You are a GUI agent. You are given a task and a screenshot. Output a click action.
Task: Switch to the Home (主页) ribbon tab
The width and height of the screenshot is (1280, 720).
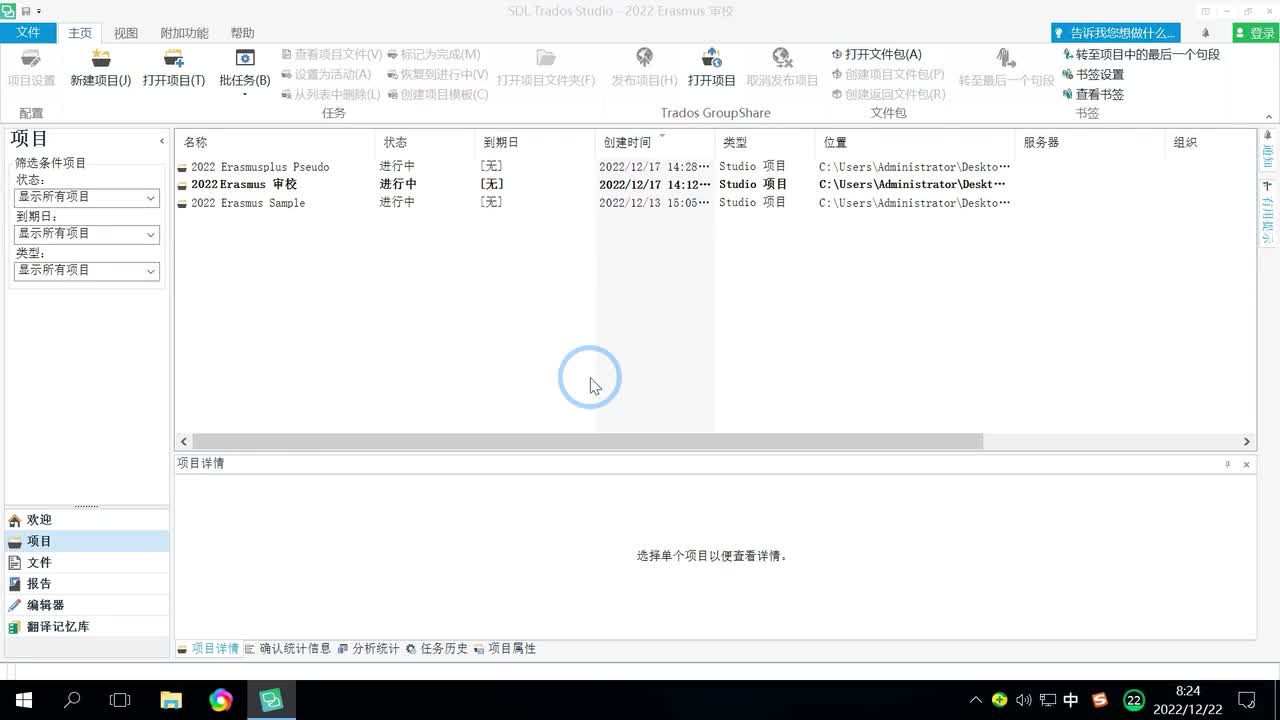(80, 33)
